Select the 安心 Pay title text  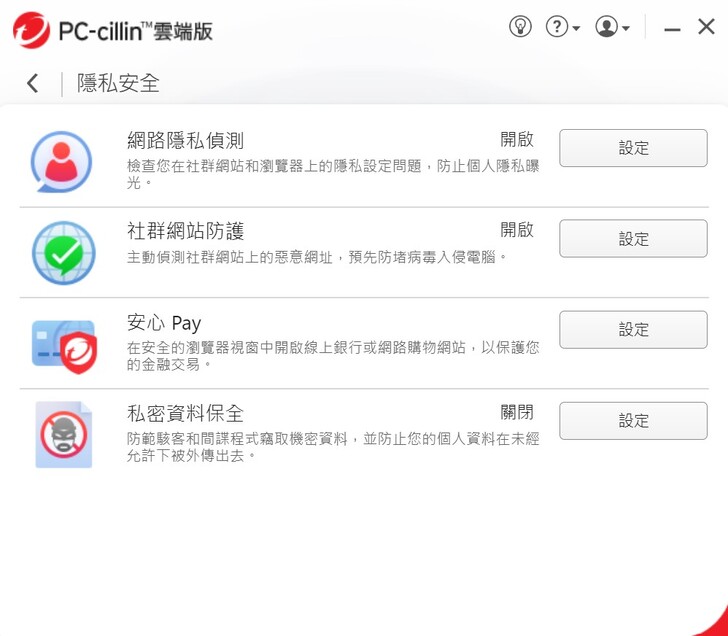(164, 323)
